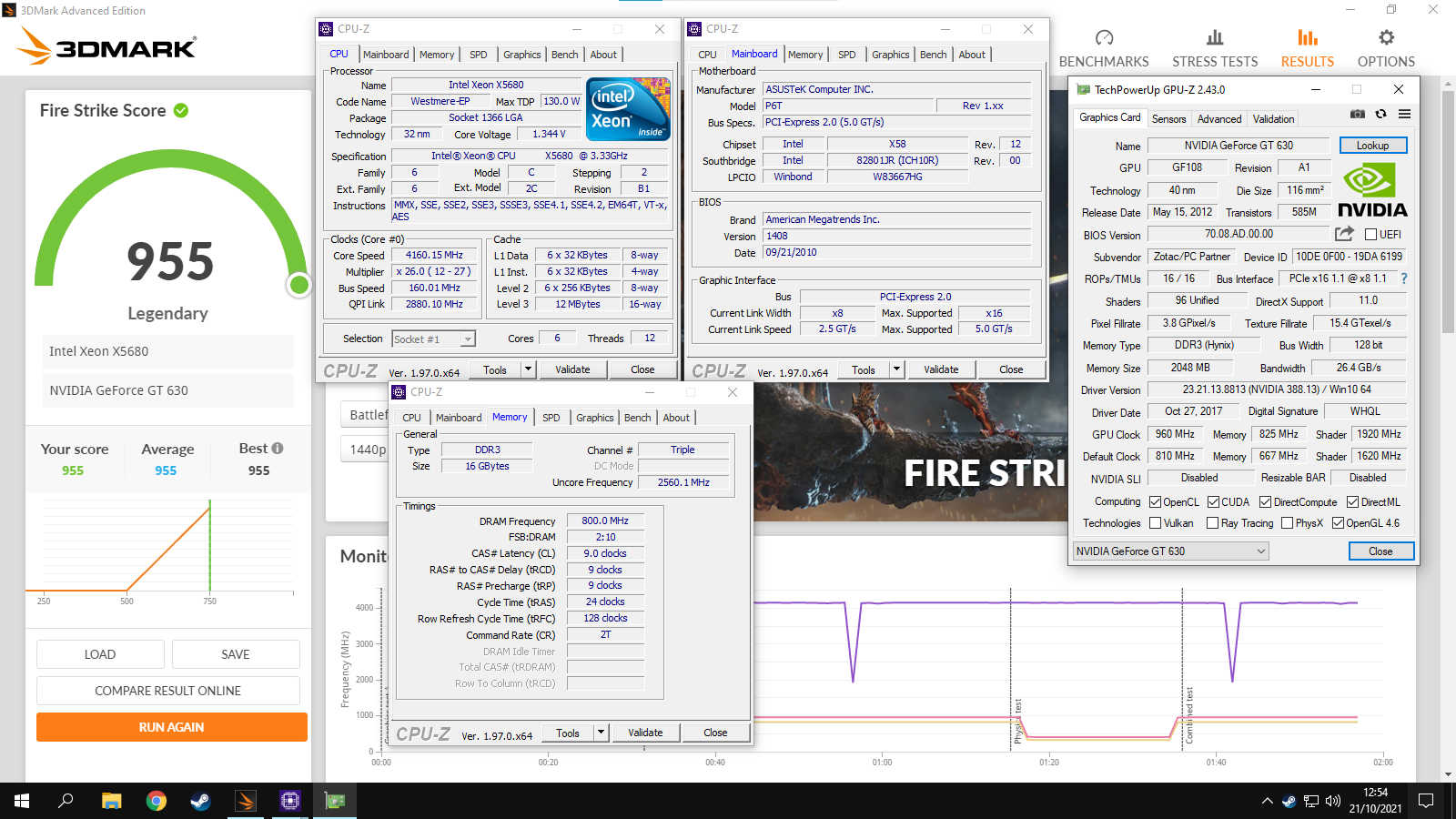Click the NVIDIA logo in GPU-Z
This screenshot has height=819, width=1456.
tap(1372, 189)
